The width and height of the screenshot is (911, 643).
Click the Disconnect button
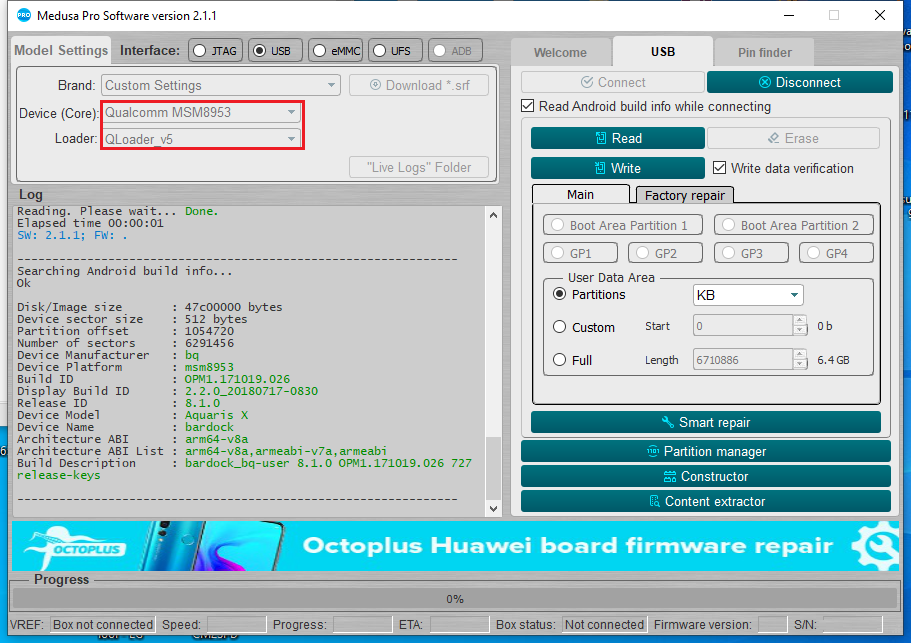tap(799, 82)
